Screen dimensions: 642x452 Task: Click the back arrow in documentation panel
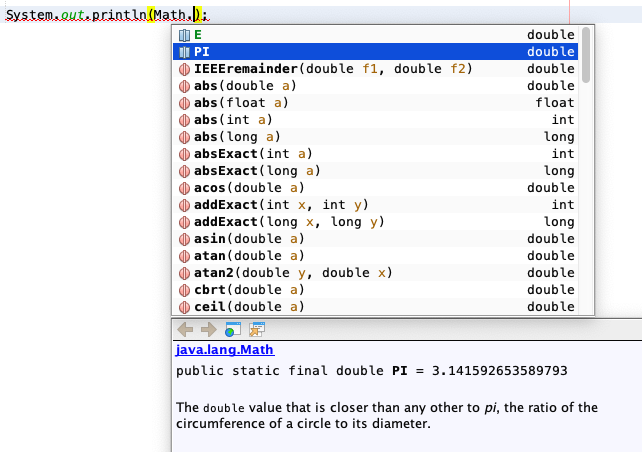[x=184, y=329]
